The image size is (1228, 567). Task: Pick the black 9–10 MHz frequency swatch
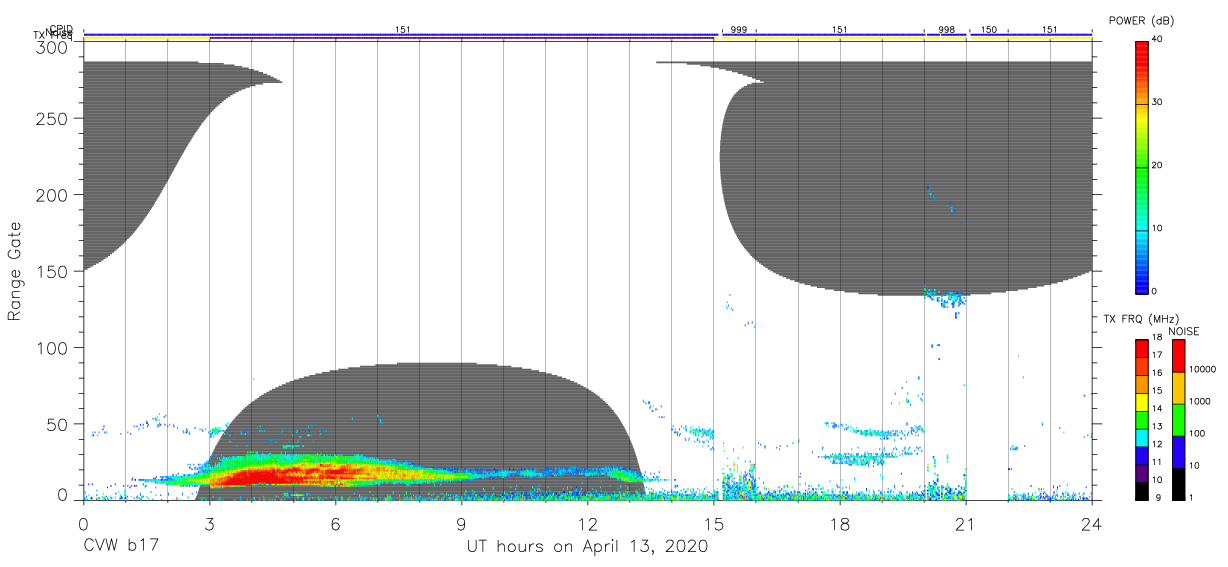point(1142,489)
